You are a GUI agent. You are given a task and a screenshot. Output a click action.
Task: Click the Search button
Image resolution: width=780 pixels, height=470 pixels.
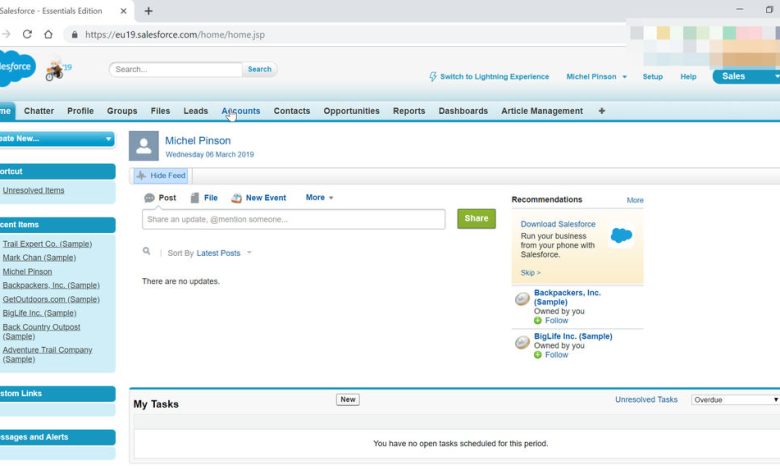[x=260, y=69]
